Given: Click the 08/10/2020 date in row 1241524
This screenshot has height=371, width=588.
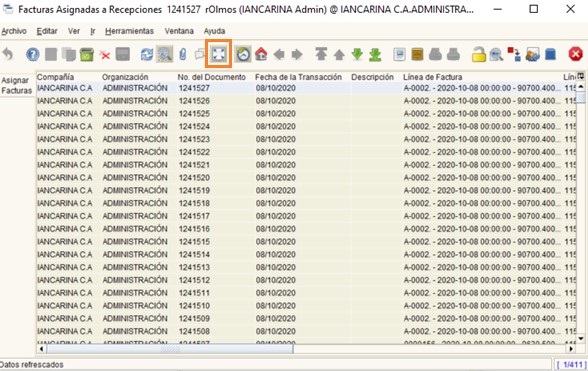Looking at the screenshot, I should click(276, 126).
